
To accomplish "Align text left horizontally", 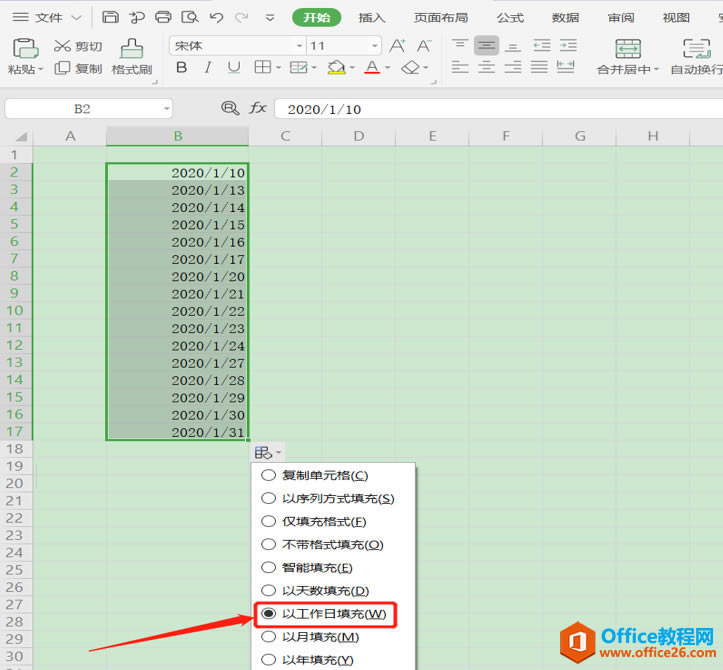I will pos(460,67).
